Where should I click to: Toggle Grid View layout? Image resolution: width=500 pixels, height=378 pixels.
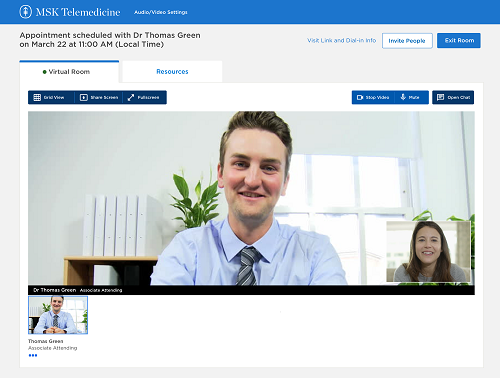pos(51,97)
